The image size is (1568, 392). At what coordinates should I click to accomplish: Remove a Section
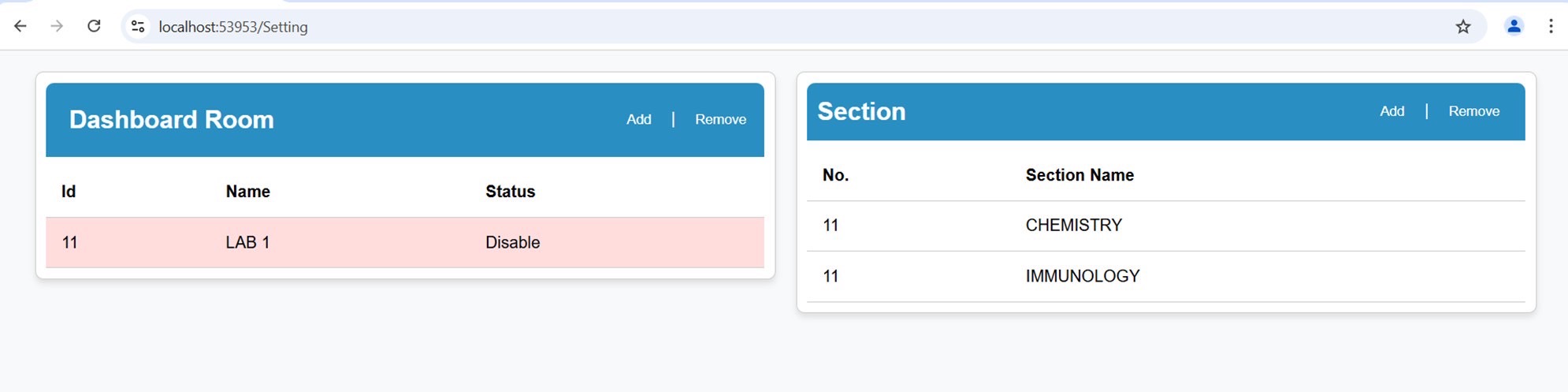tap(1473, 111)
